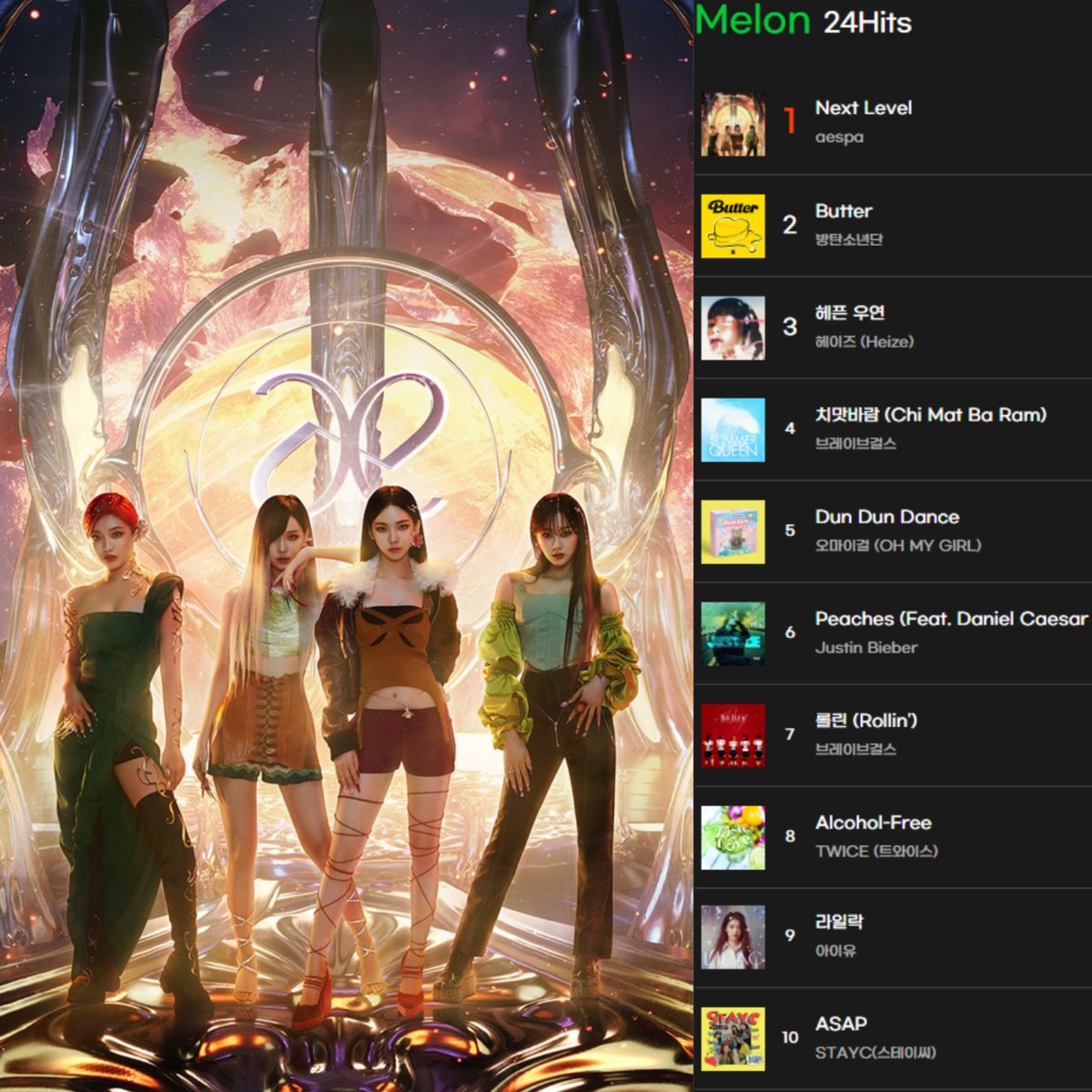
Task: Click the green Melon logo
Action: tap(753, 20)
